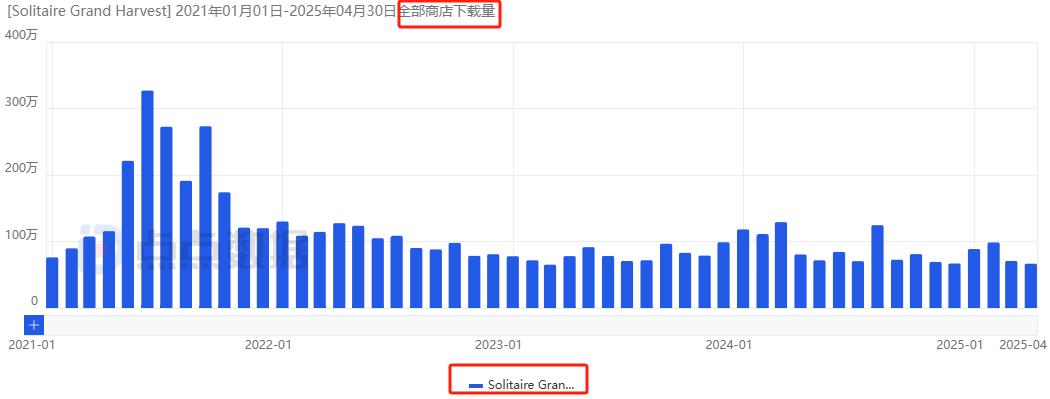
Task: Click the 2021-01 x-axis label
Action: (x=31, y=345)
